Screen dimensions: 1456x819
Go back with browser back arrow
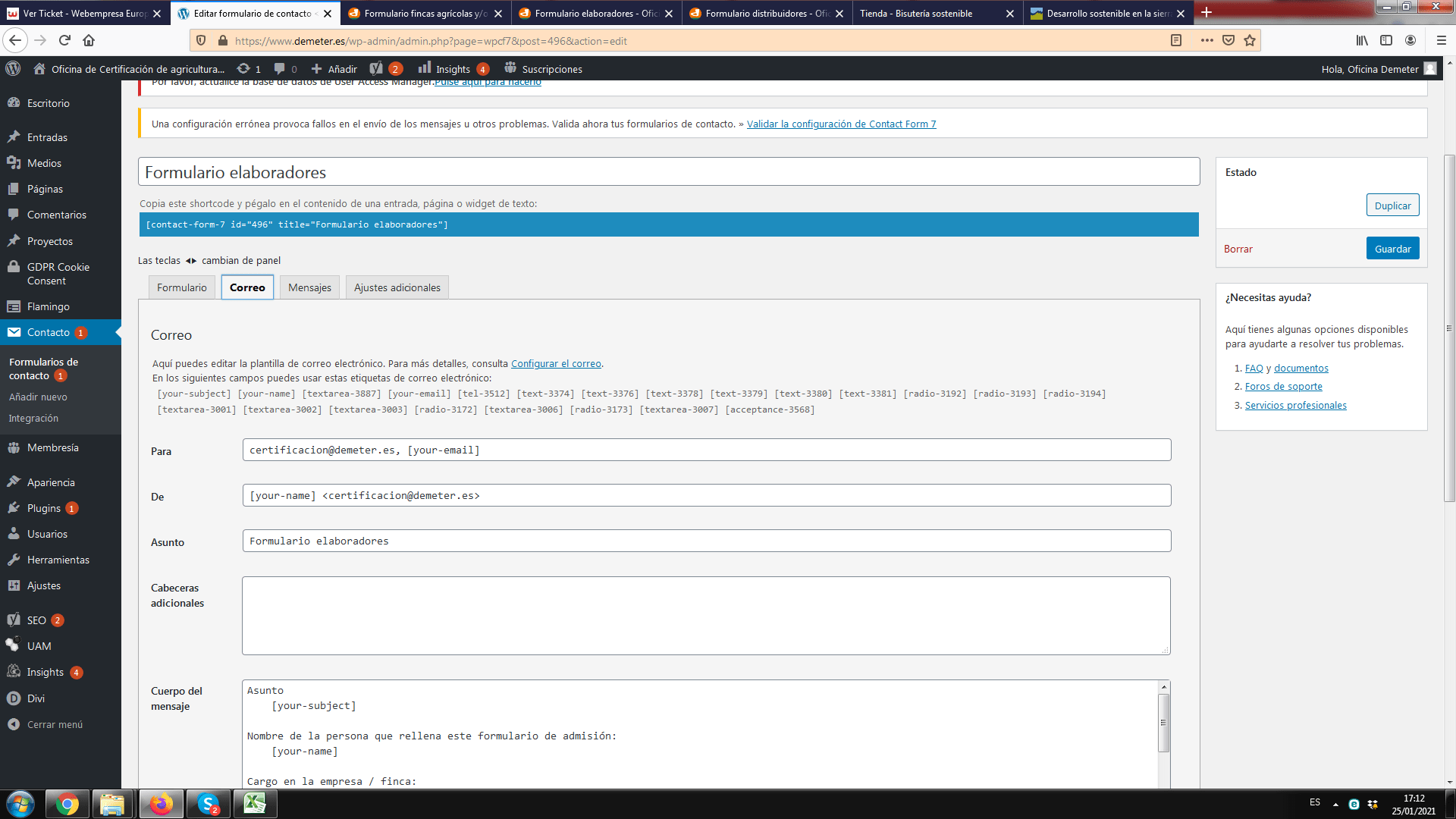15,40
